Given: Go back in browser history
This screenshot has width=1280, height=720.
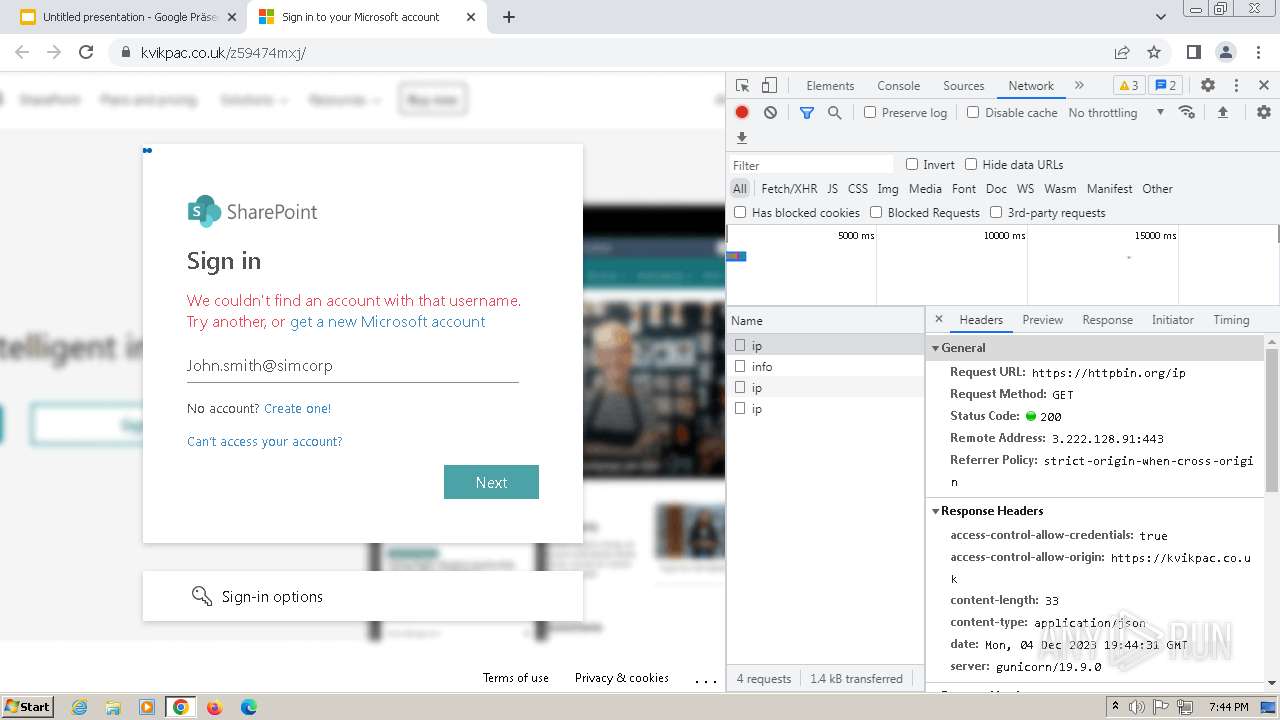Looking at the screenshot, I should [x=22, y=52].
